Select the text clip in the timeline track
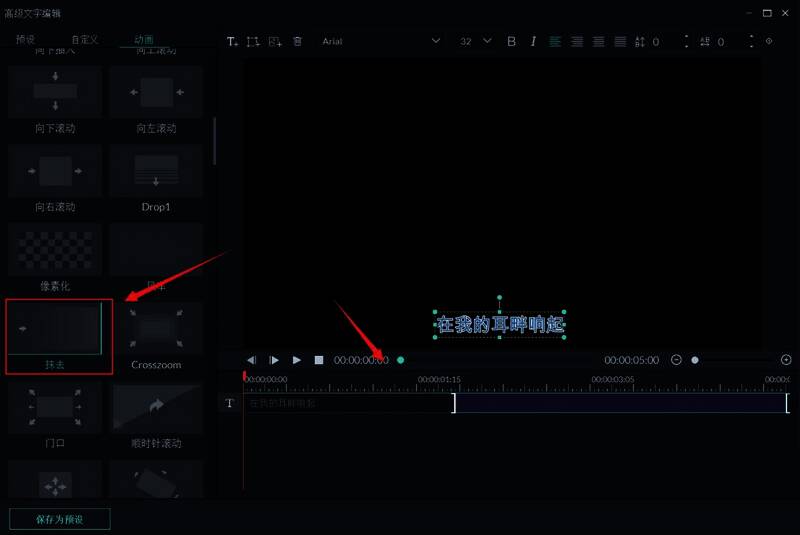 click(x=516, y=403)
